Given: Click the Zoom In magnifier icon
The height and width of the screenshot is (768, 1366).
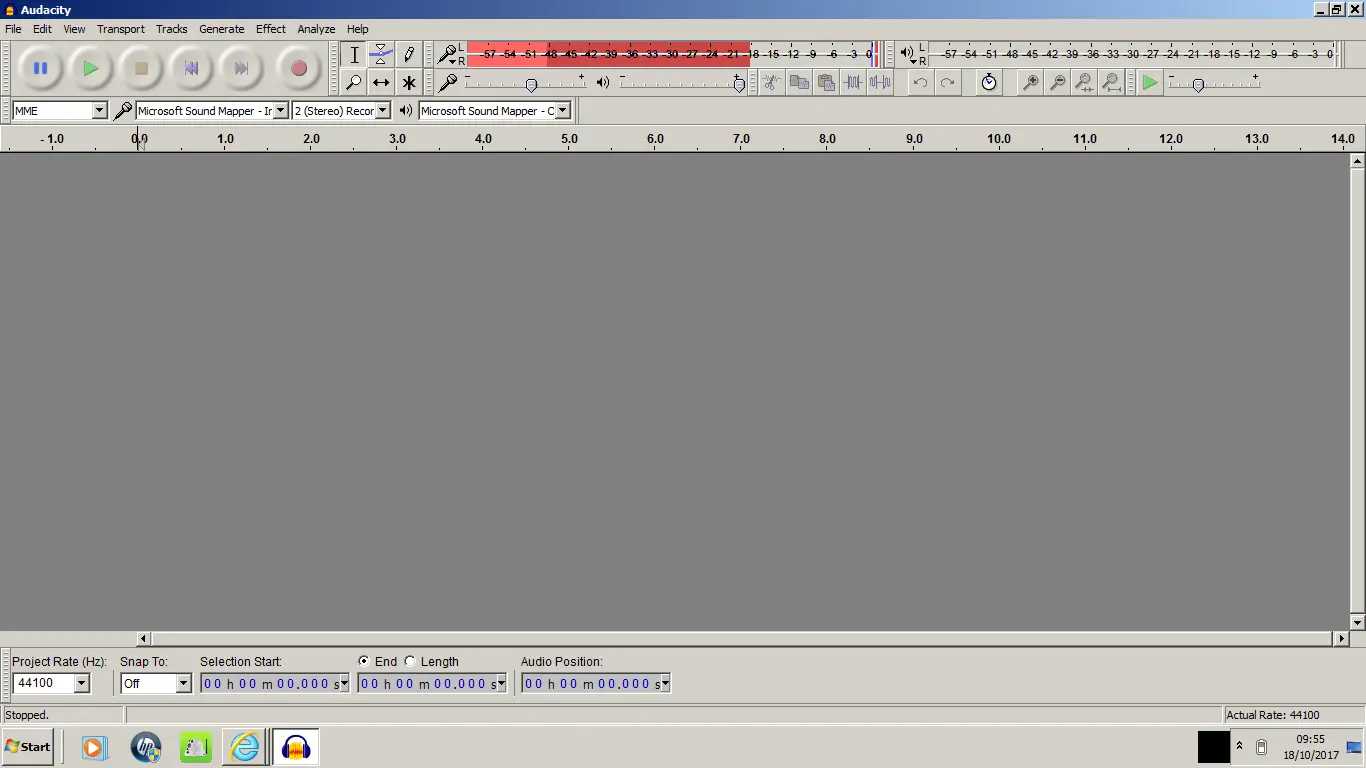Looking at the screenshot, I should pyautogui.click(x=1029, y=83).
